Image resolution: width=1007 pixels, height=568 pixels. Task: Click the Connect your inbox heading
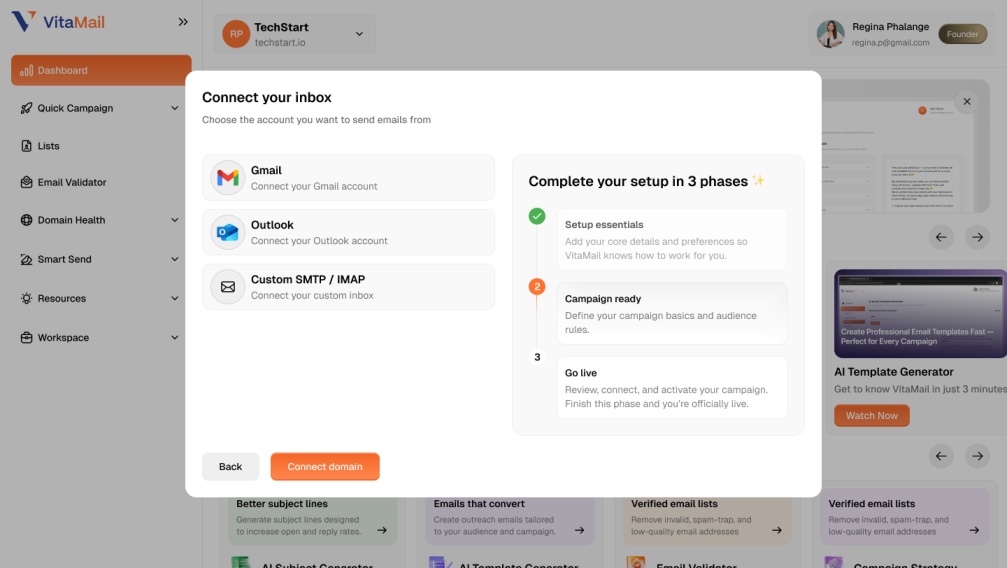(267, 98)
